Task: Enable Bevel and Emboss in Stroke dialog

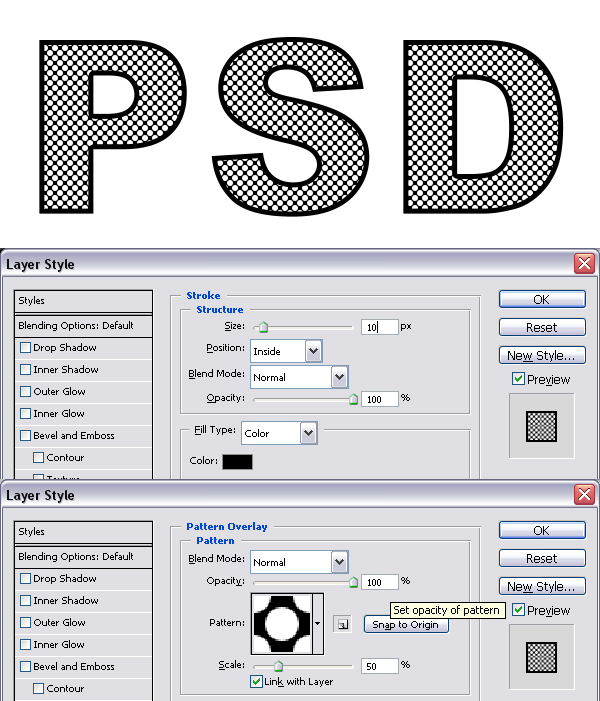Action: click(x=25, y=435)
